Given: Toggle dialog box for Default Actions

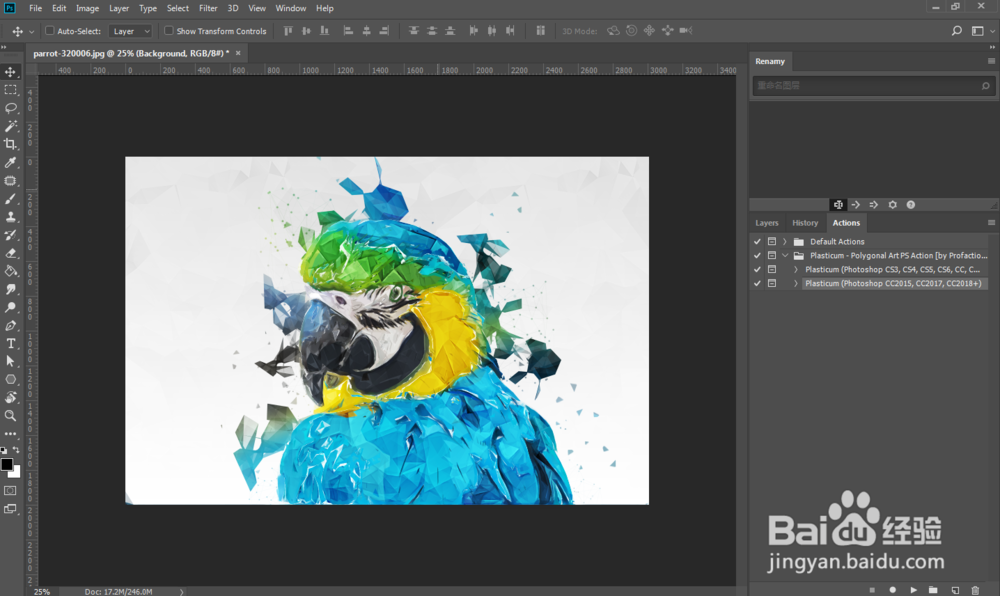Looking at the screenshot, I should [x=772, y=242].
